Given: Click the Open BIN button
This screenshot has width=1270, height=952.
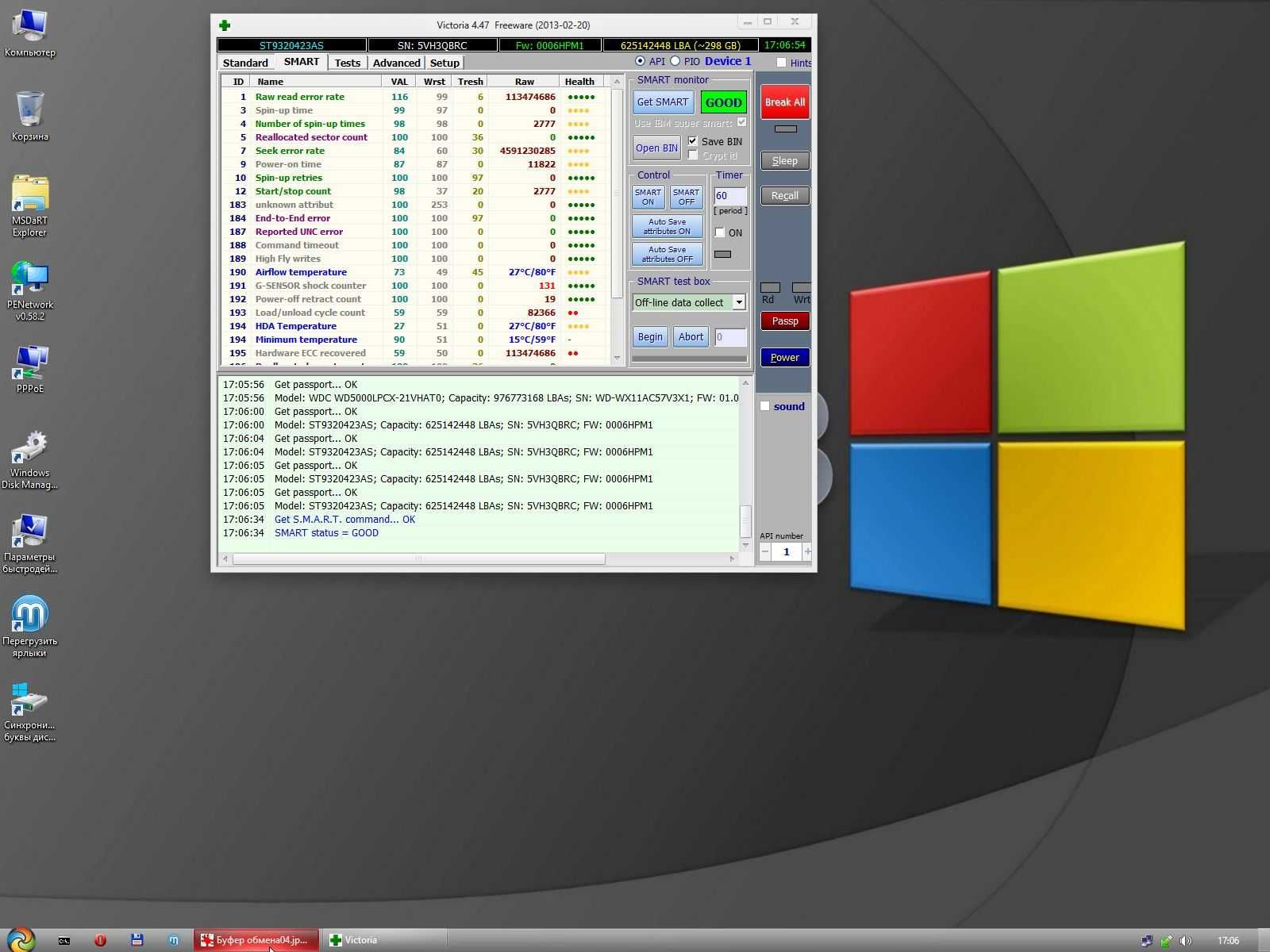Looking at the screenshot, I should tap(656, 148).
